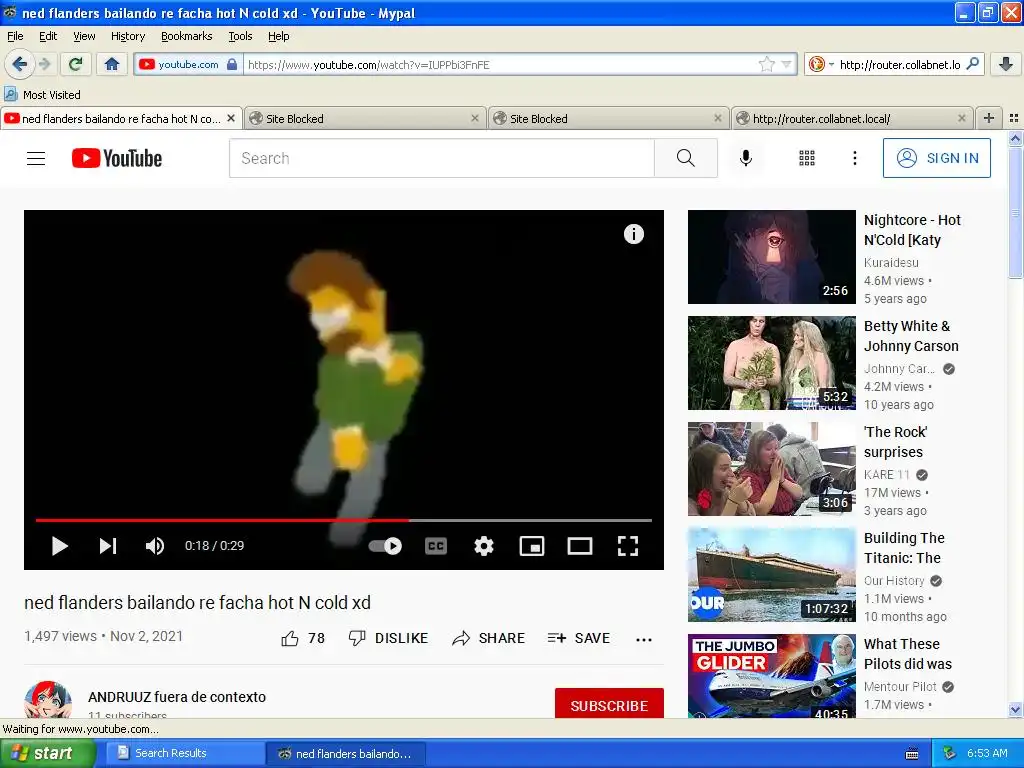The height and width of the screenshot is (768, 1024).
Task: Open the Tools menu
Action: point(240,36)
